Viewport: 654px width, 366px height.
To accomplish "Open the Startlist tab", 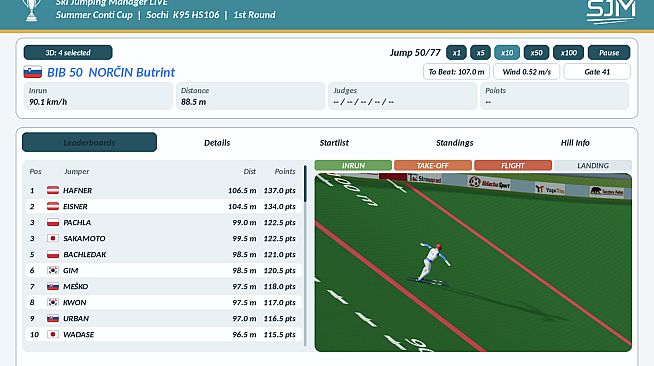I will (x=334, y=143).
